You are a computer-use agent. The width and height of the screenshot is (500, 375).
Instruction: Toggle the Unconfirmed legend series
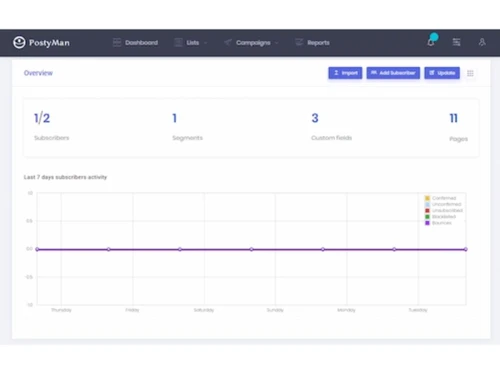[x=443, y=204]
